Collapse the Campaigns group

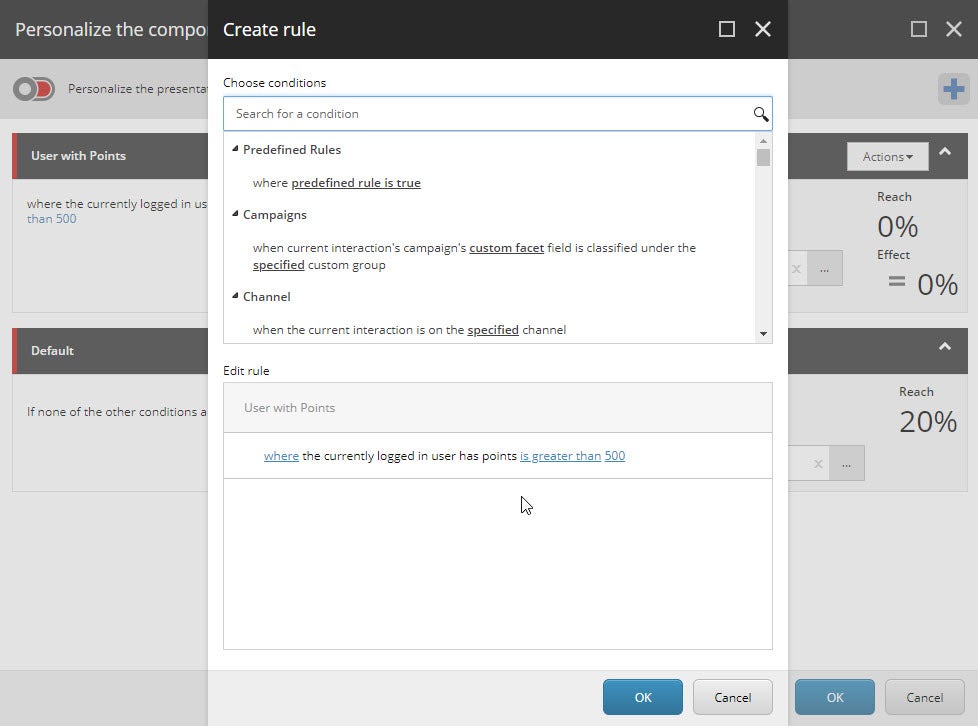pos(234,214)
